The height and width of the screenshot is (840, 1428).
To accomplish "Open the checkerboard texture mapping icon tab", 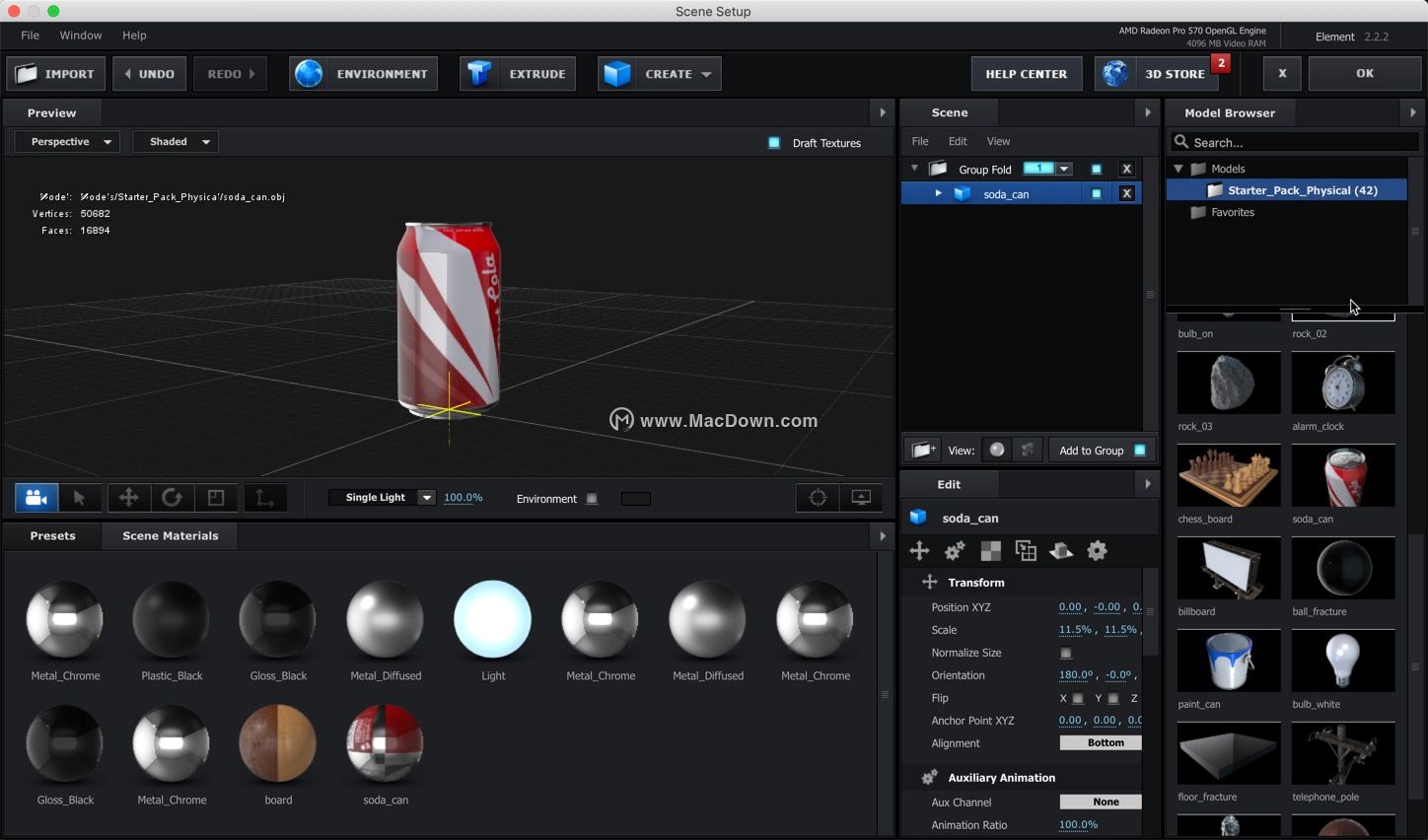I will coord(990,551).
